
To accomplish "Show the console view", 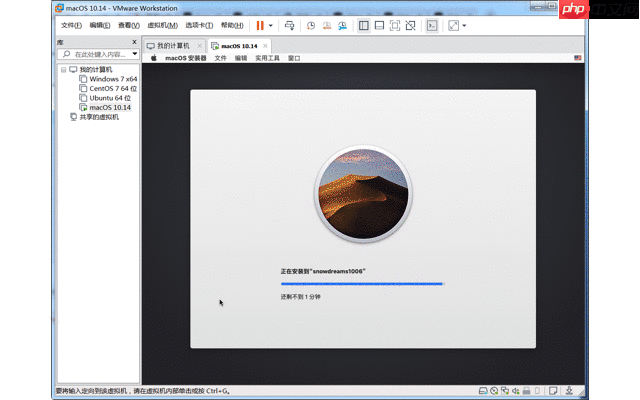I will tap(431, 26).
